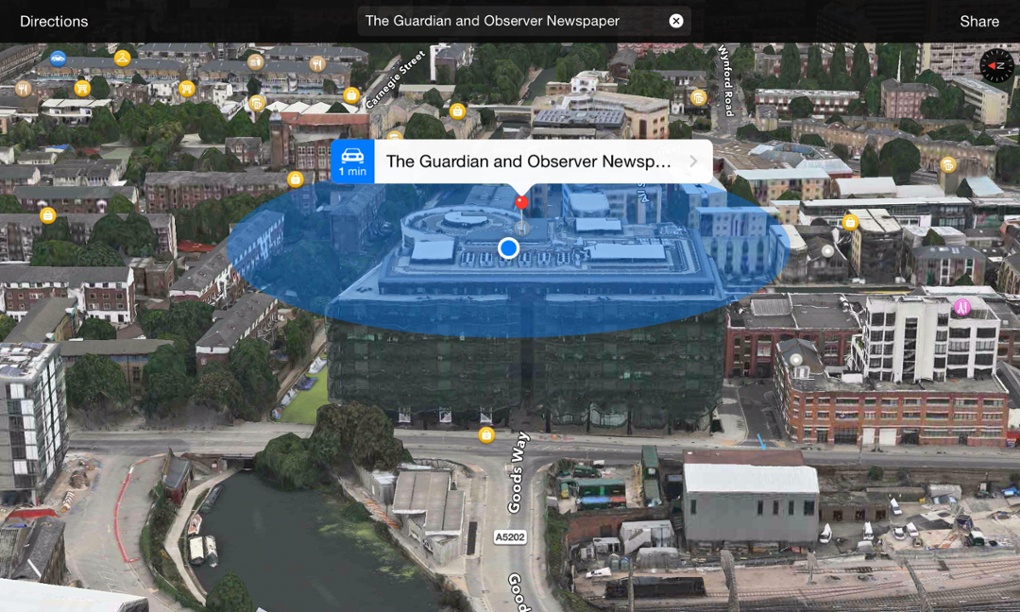
Task: Select the blue car point-of-interest marker
Action: pyautogui.click(x=58, y=58)
